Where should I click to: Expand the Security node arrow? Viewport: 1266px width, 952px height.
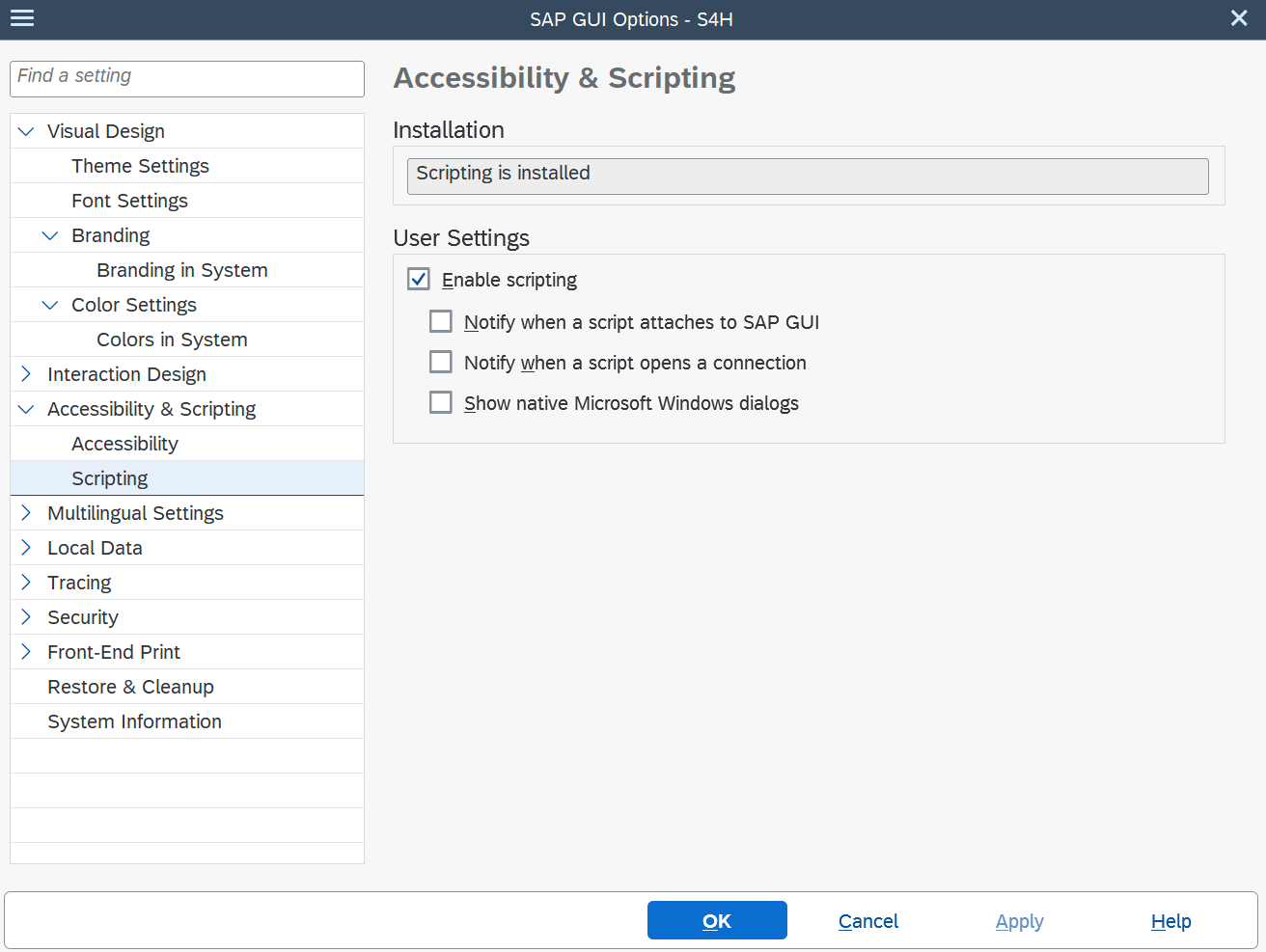pyautogui.click(x=26, y=617)
